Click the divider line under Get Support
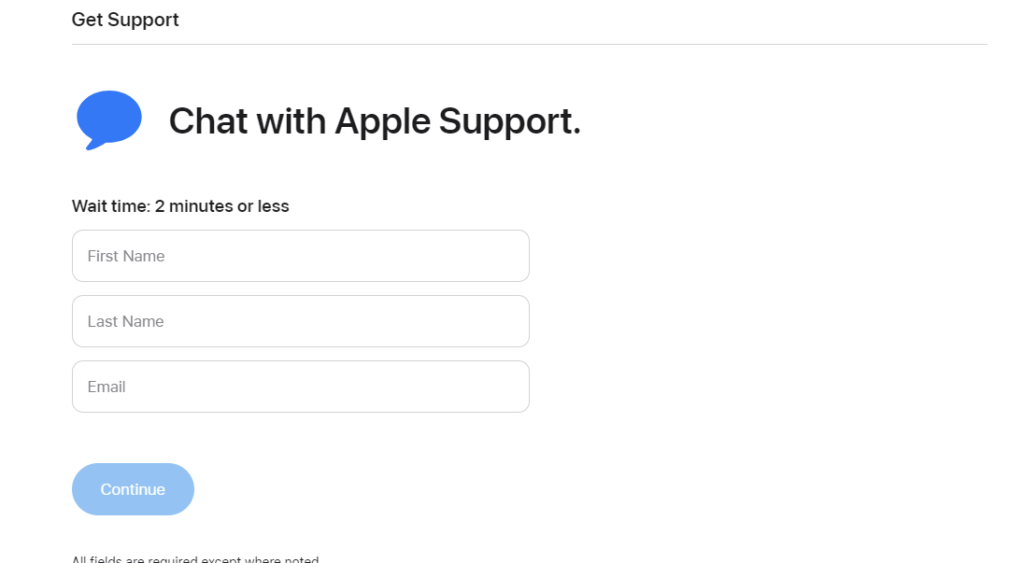Screen dimensions: 1024x563 tap(530, 44)
